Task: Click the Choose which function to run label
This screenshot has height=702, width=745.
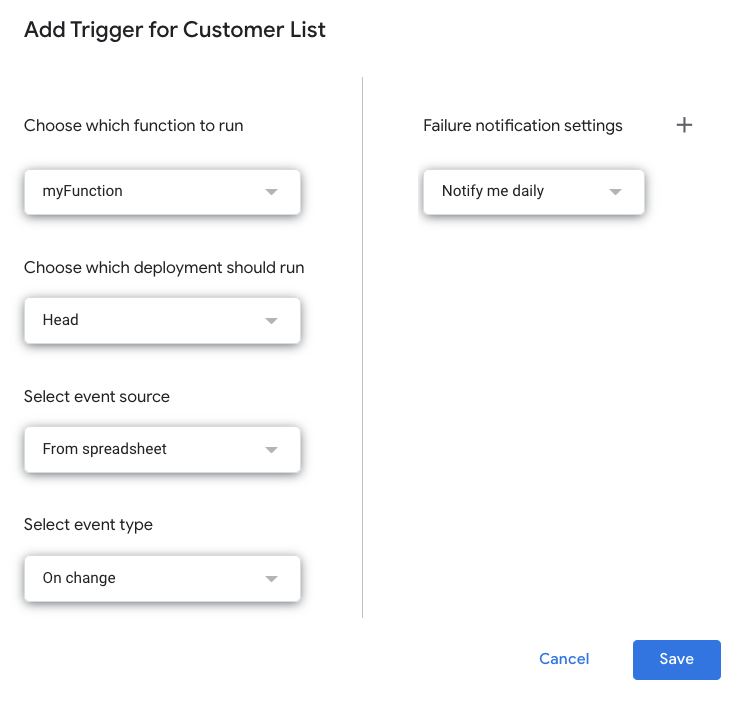Action: coord(134,126)
